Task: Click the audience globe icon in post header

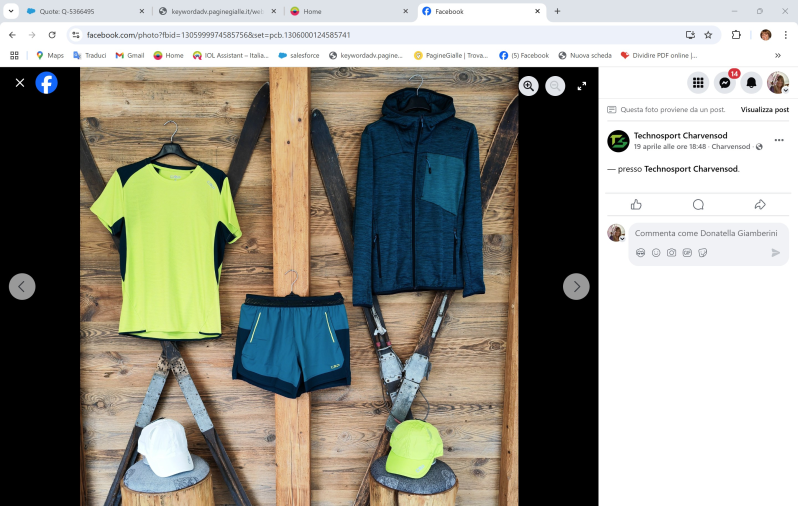Action: click(x=759, y=147)
